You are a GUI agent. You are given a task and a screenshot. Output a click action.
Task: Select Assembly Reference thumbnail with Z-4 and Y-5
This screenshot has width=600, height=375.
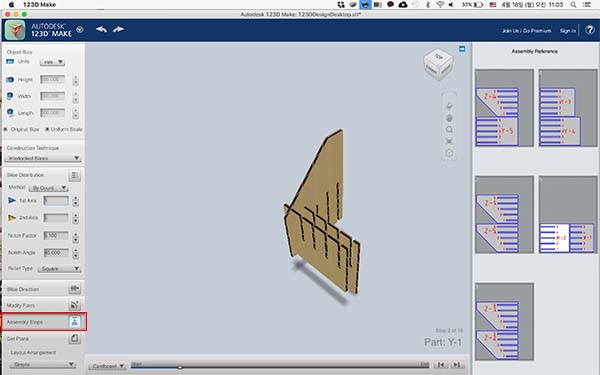tap(504, 108)
